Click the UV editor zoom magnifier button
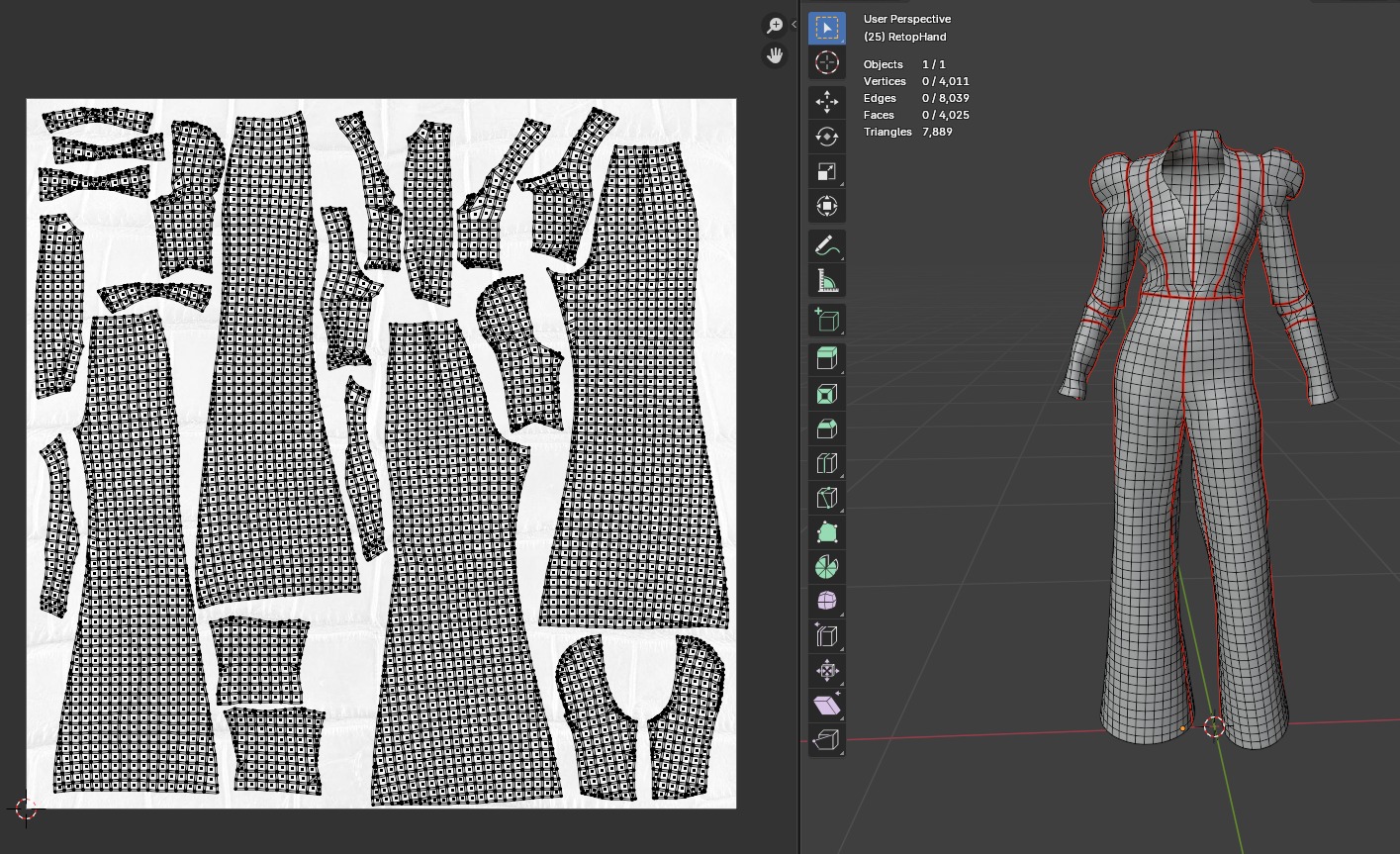Screen dimensions: 1400x854 click(775, 26)
